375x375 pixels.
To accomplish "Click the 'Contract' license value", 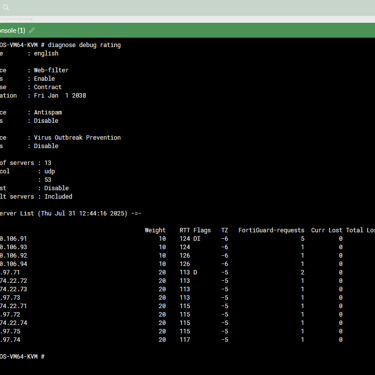I will point(48,87).
